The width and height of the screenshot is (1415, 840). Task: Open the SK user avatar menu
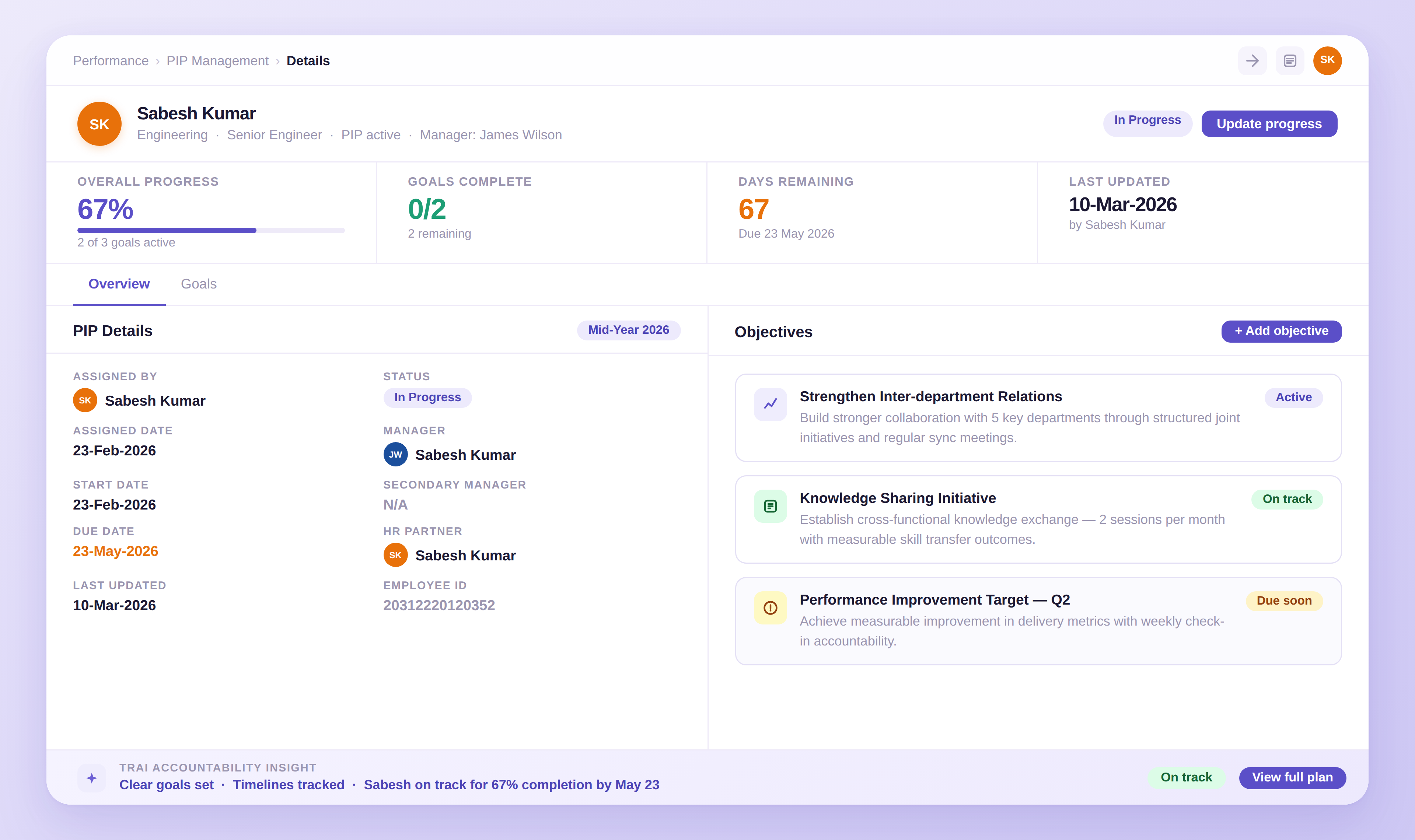pyautogui.click(x=1327, y=60)
